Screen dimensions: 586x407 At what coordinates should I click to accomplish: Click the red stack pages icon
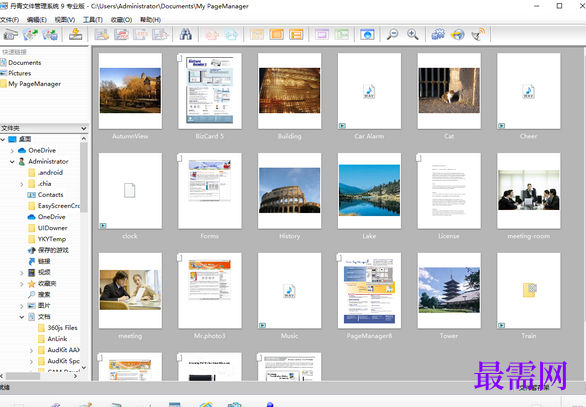(x=212, y=35)
